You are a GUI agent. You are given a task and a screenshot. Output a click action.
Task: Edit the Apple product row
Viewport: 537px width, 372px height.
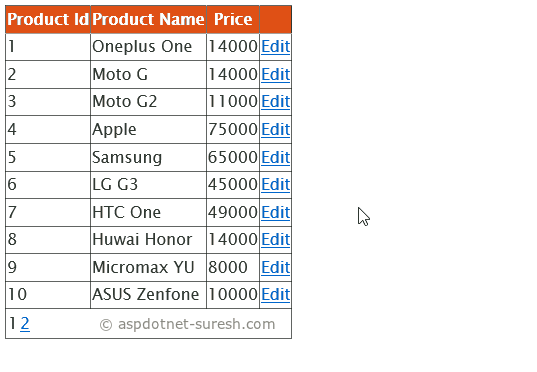pyautogui.click(x=275, y=129)
